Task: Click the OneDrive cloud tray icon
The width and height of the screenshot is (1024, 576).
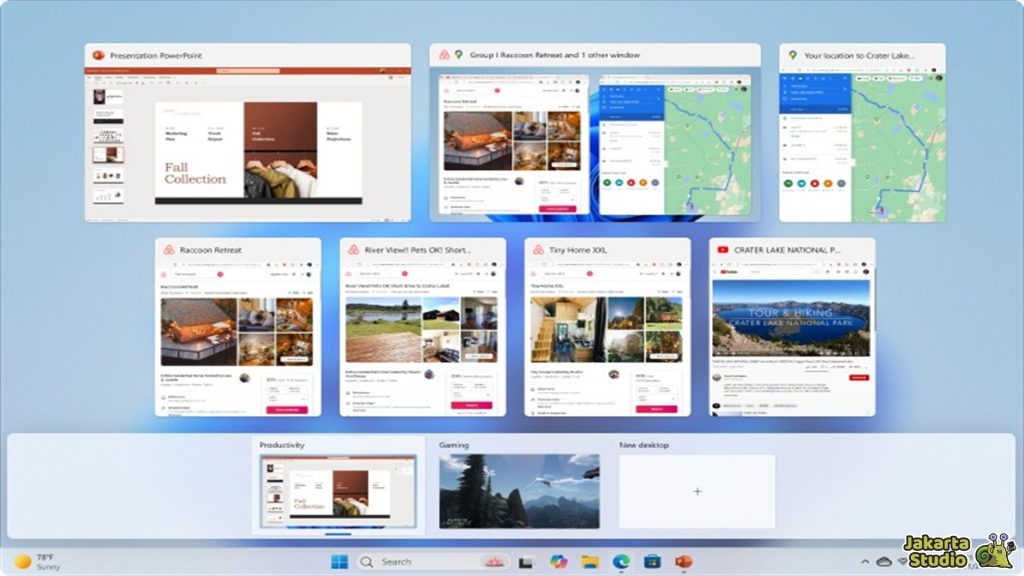Action: pos(884,562)
